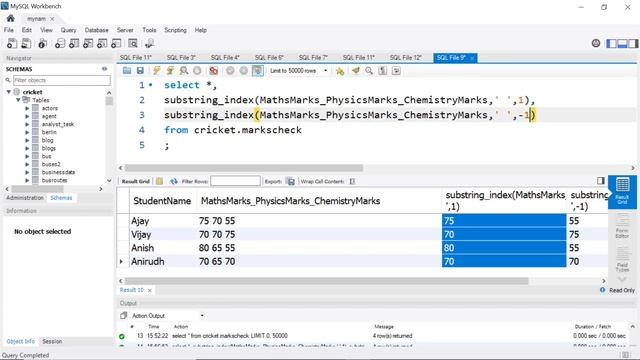Screen dimensions: 640x360
Task: Click the create new view icon
Action: (x=88, y=43)
